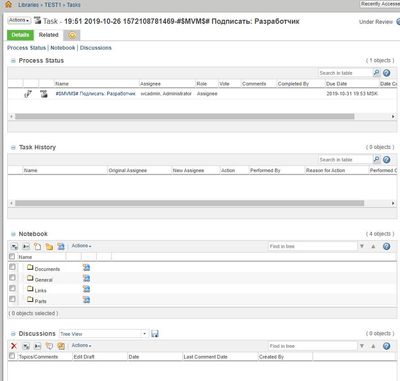Check the Documents folder checkbox
Image resolution: width=400 pixels, height=381 pixels.
[x=12, y=267]
